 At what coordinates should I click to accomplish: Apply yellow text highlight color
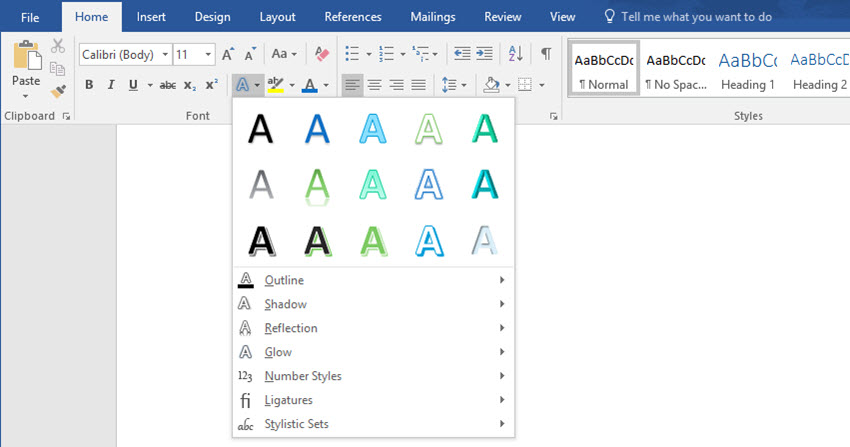click(x=275, y=85)
